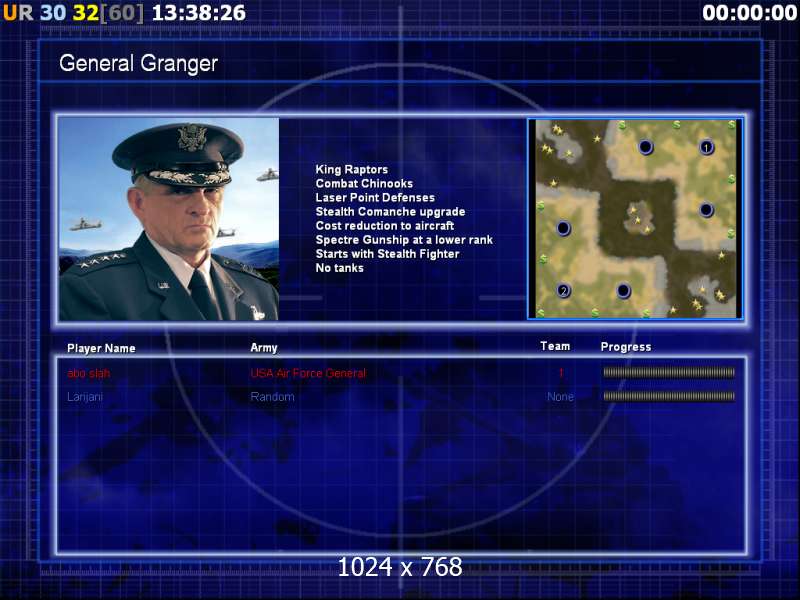The width and height of the screenshot is (800, 600).
Task: Click the Combat Chinooks perk line
Action: point(364,183)
